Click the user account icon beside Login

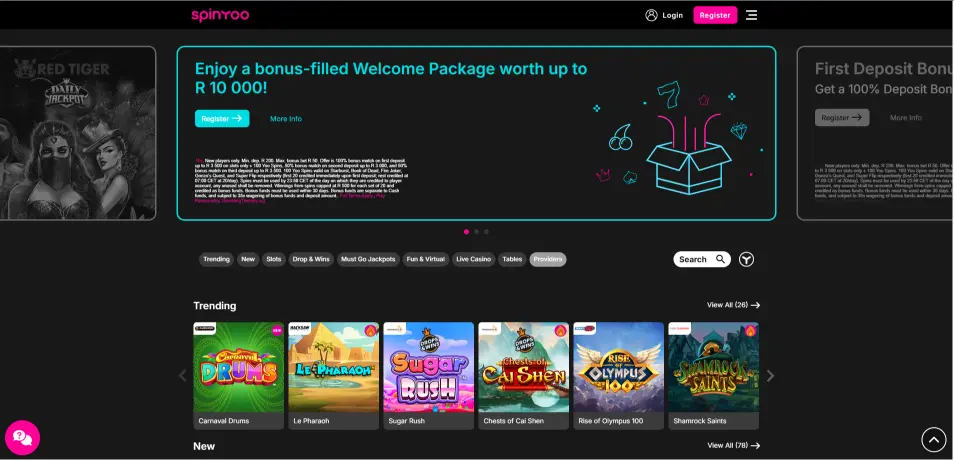[651, 15]
